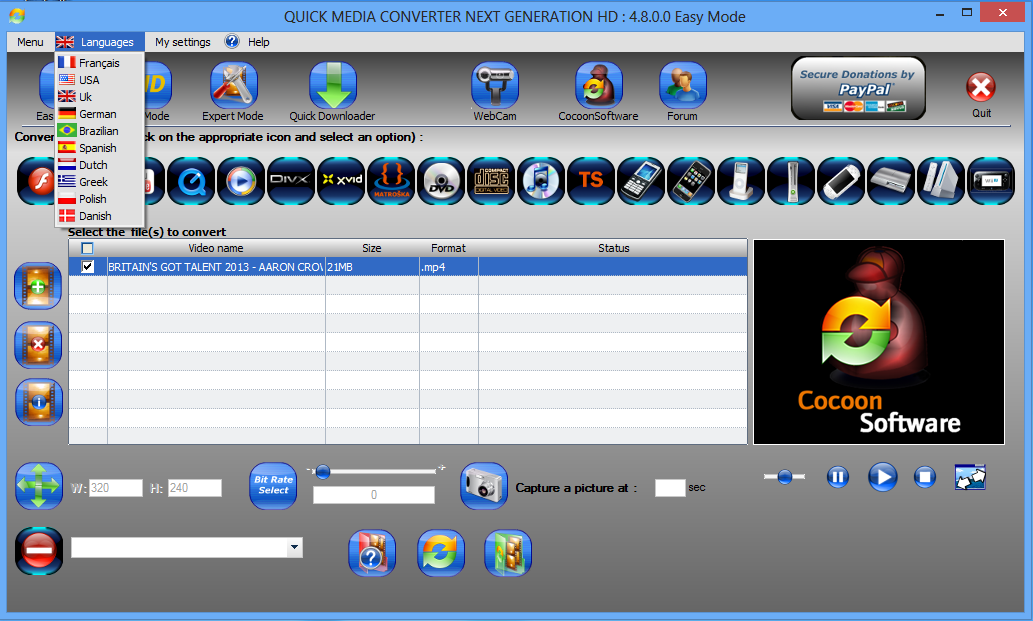Click the red stop conversion icon
Image resolution: width=1033 pixels, height=621 pixels.
click(x=39, y=551)
